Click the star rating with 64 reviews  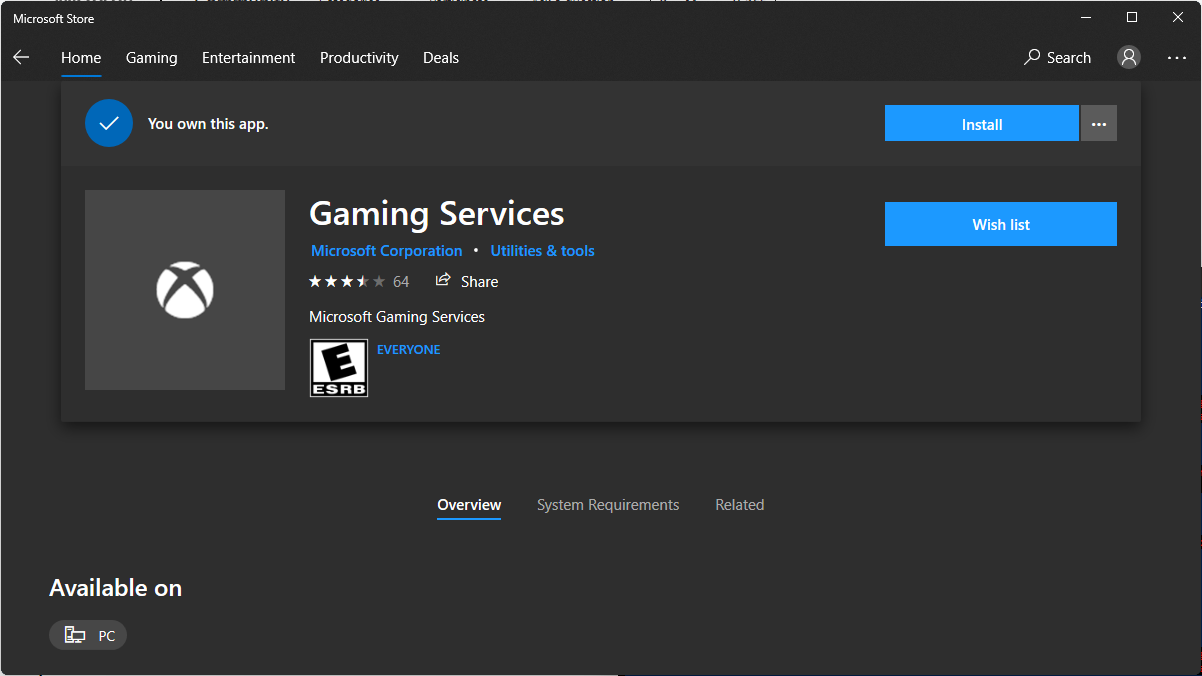359,282
